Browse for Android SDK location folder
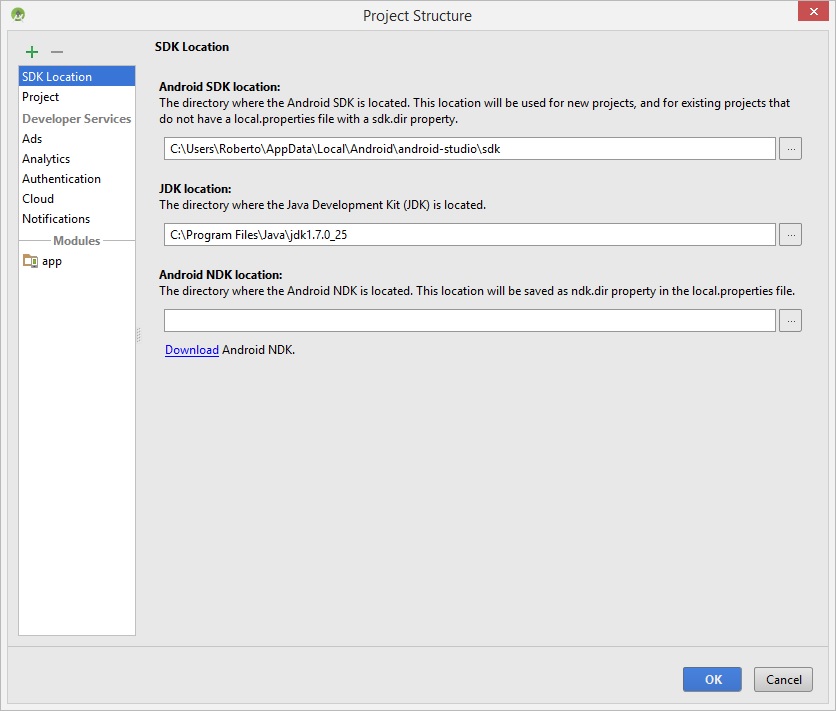 790,148
